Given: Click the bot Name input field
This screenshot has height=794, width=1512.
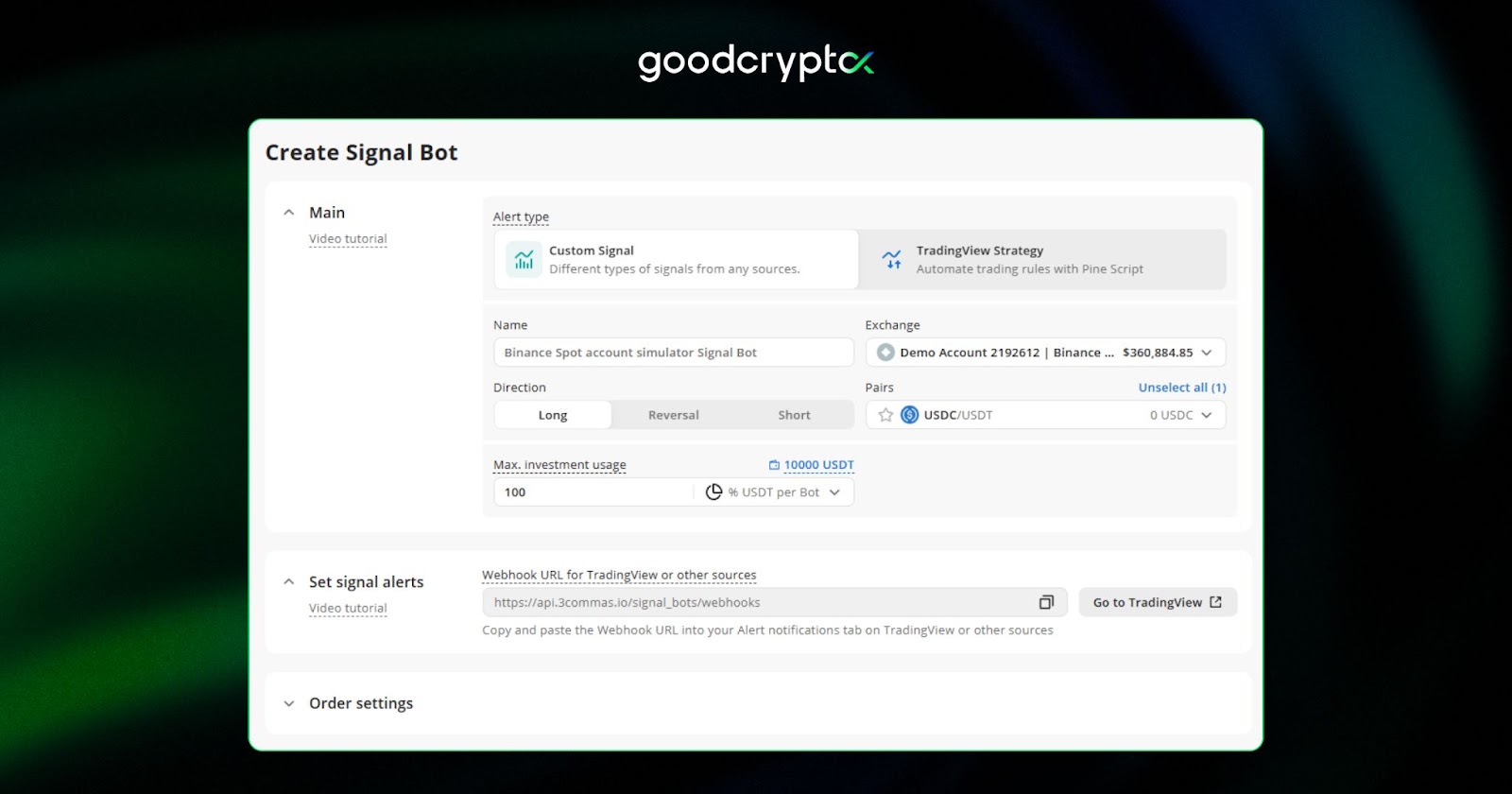Looking at the screenshot, I should click(x=673, y=353).
